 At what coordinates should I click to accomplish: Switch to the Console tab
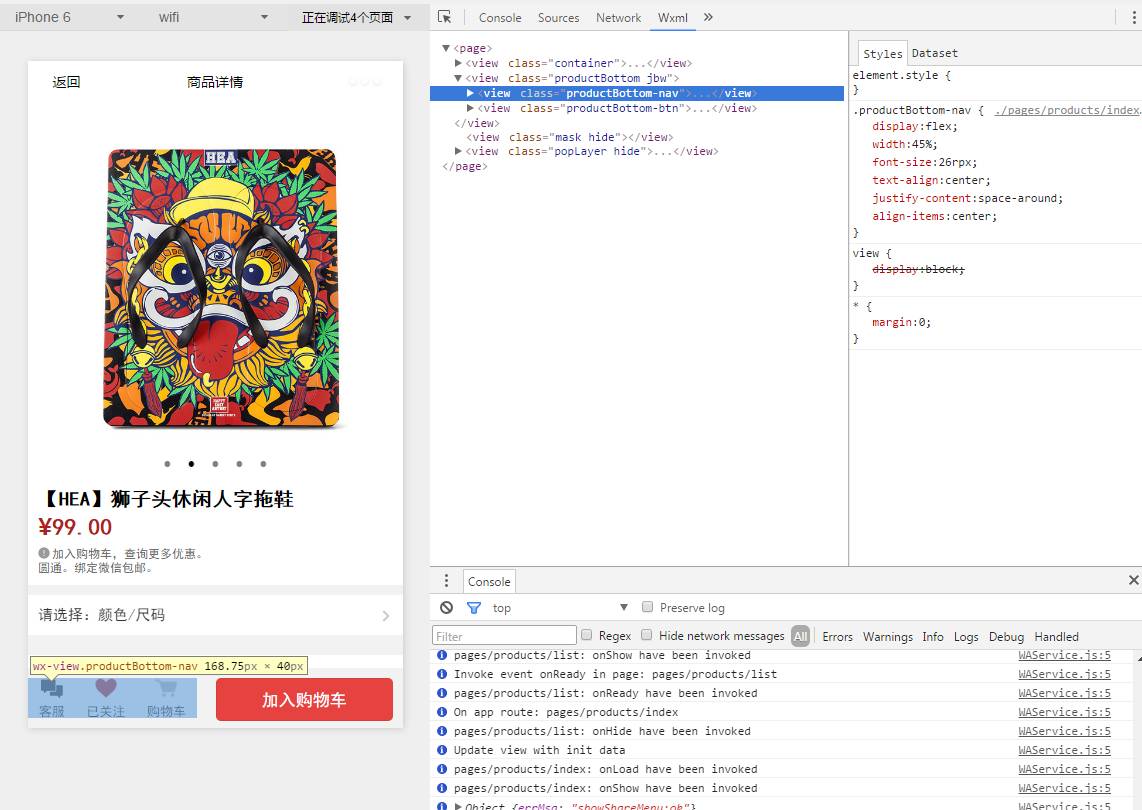[x=500, y=17]
